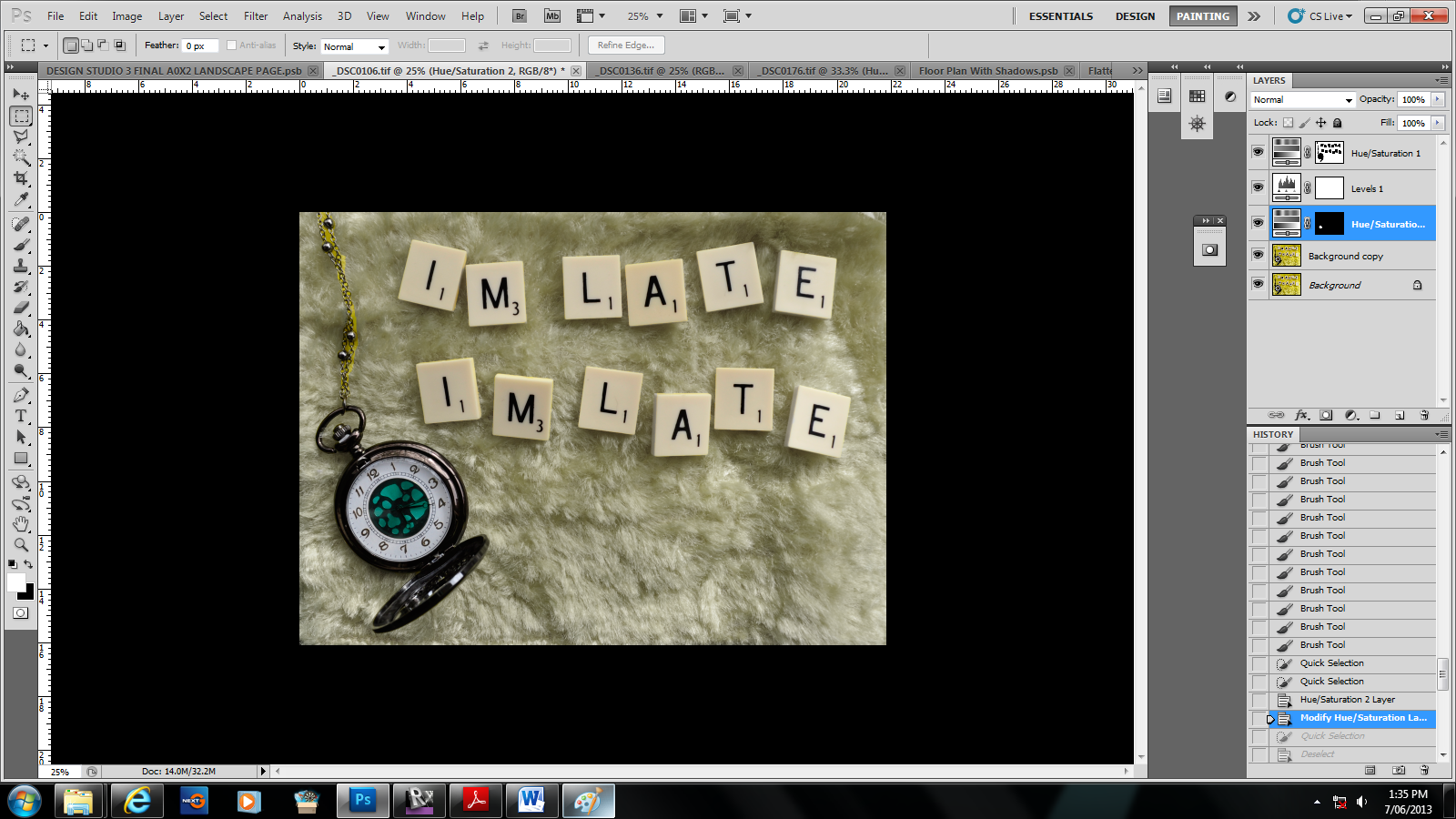Open the Image menu

[126, 16]
